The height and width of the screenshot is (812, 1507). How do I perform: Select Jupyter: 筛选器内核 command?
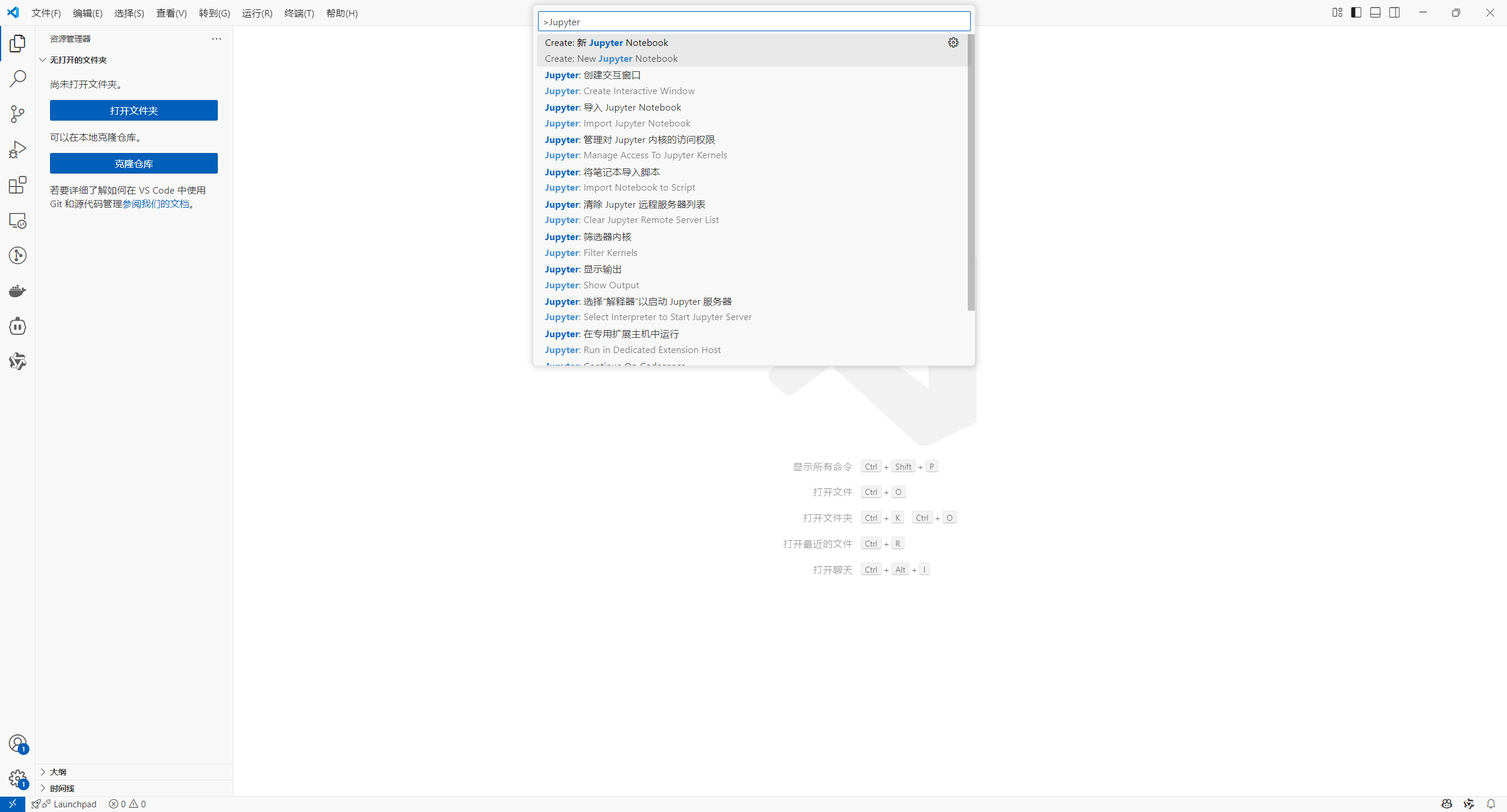pyautogui.click(x=752, y=245)
